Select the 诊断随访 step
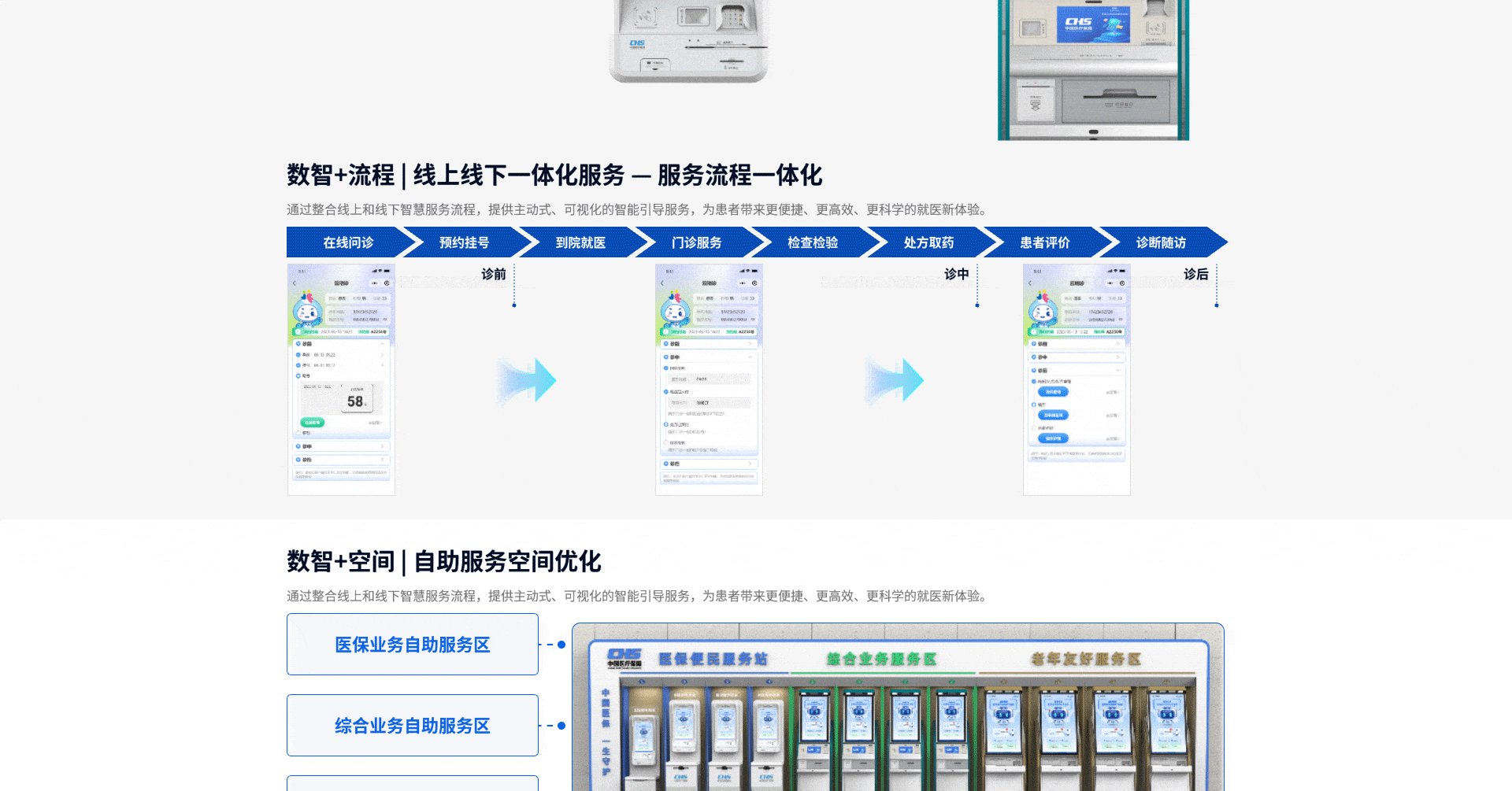Viewport: 1512px width, 791px height. (x=1161, y=242)
